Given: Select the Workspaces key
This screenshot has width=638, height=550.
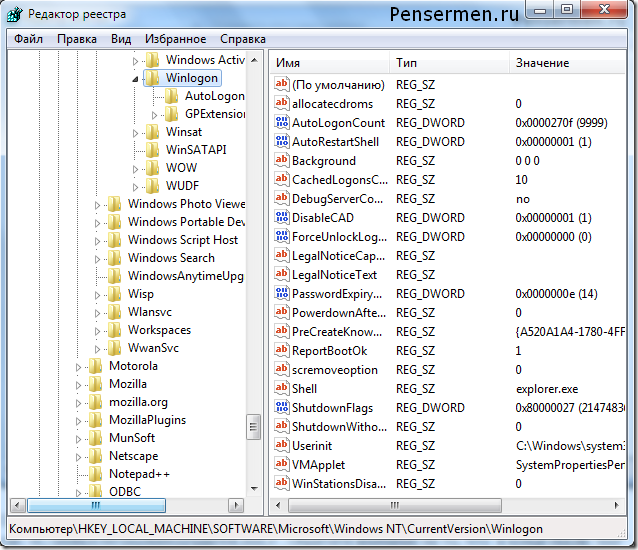Looking at the screenshot, I should (159, 330).
